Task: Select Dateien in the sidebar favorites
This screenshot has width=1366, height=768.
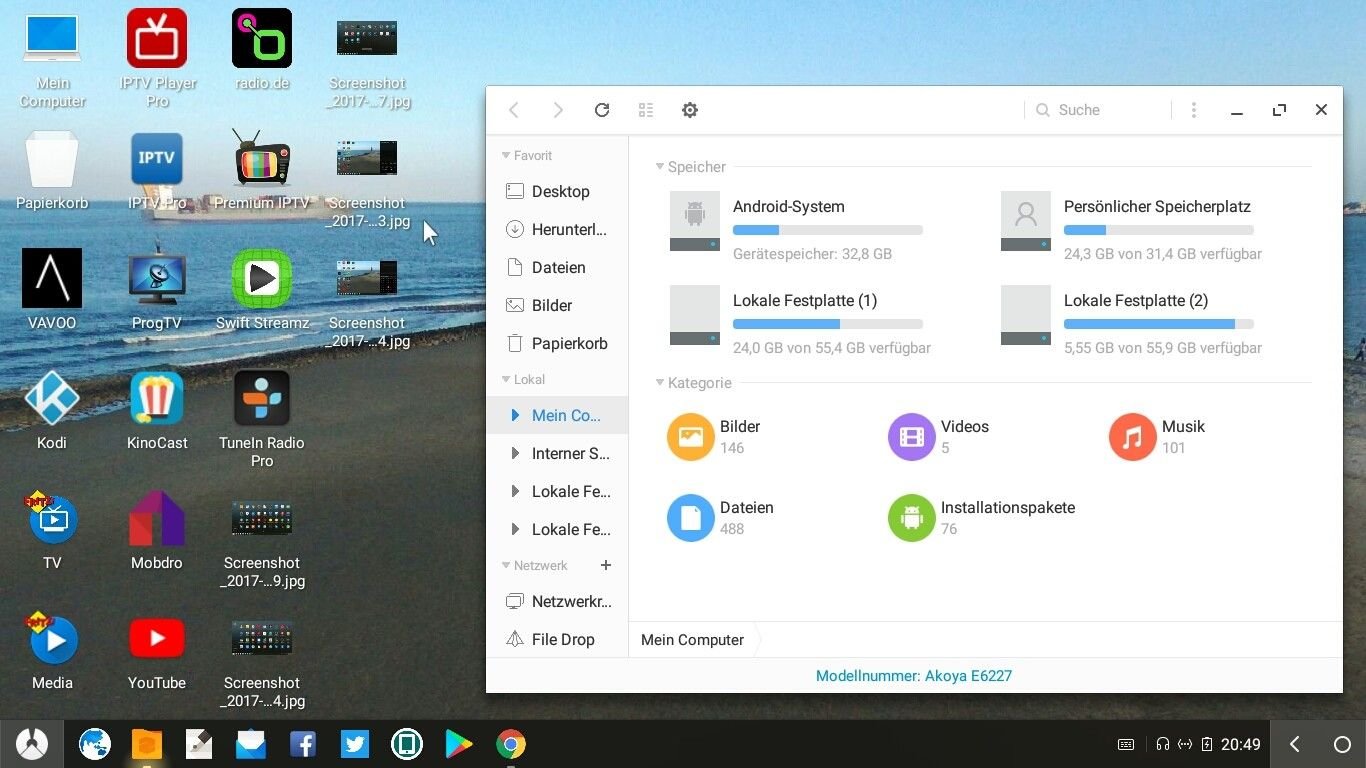Action: [557, 267]
